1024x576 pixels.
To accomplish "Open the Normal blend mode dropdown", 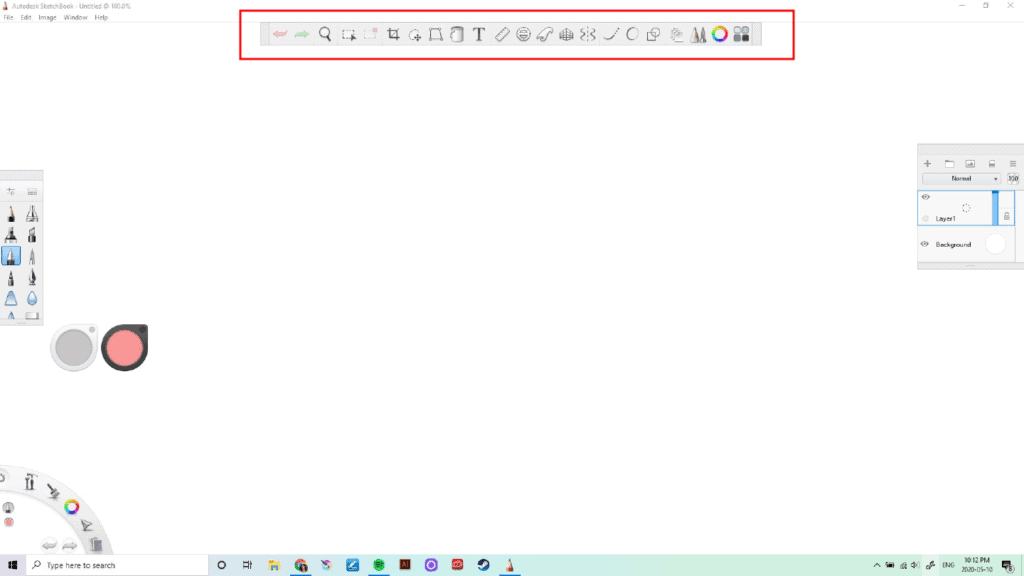I will point(962,178).
